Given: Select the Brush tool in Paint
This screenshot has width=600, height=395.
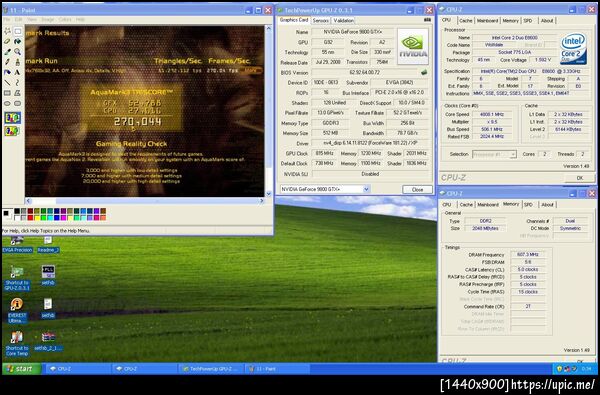Looking at the screenshot, I should click(x=18, y=62).
